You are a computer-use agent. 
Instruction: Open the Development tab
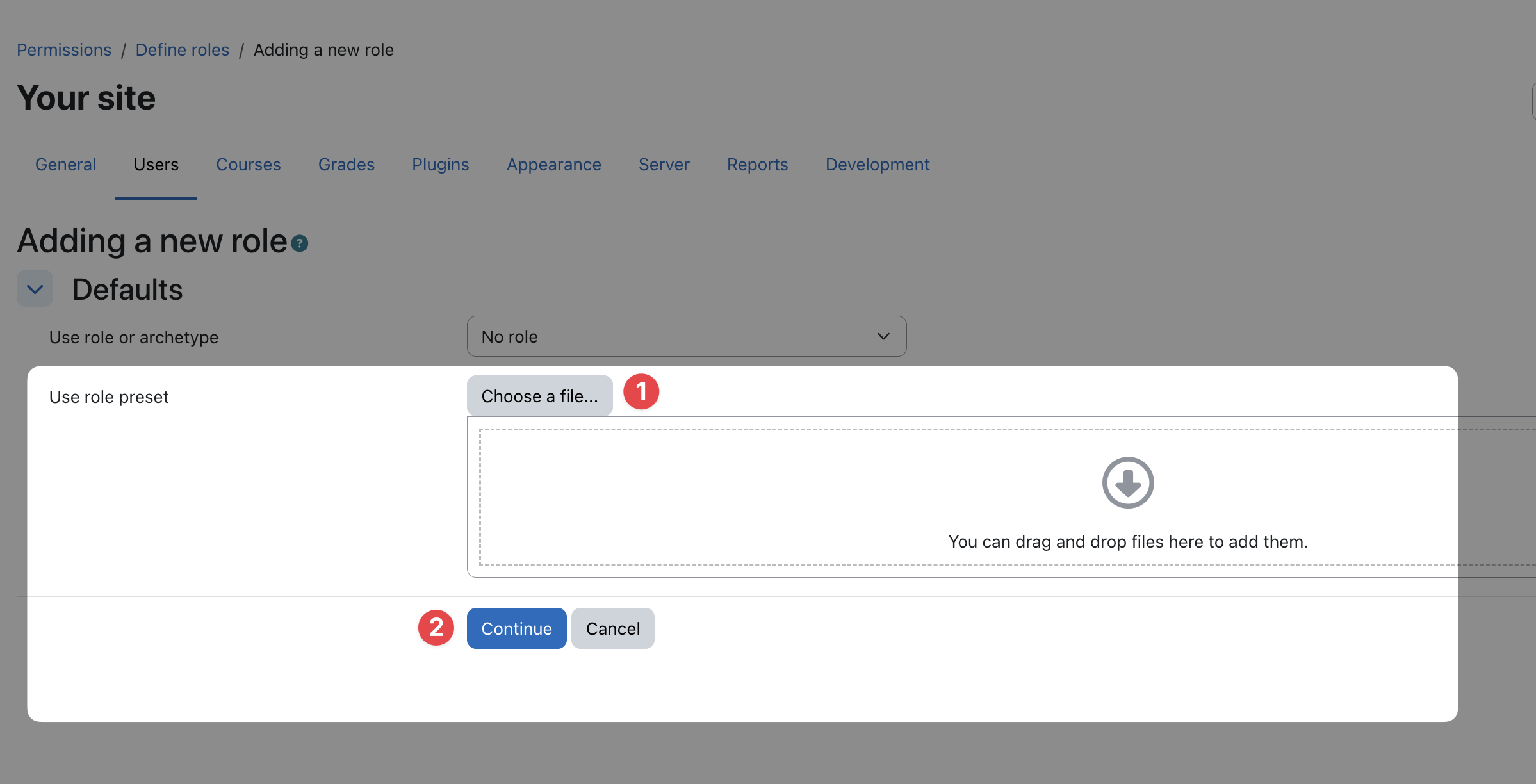pyautogui.click(x=878, y=165)
